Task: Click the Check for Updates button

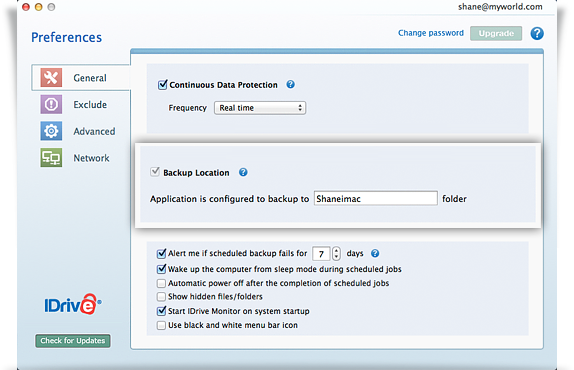Action: pos(73,341)
